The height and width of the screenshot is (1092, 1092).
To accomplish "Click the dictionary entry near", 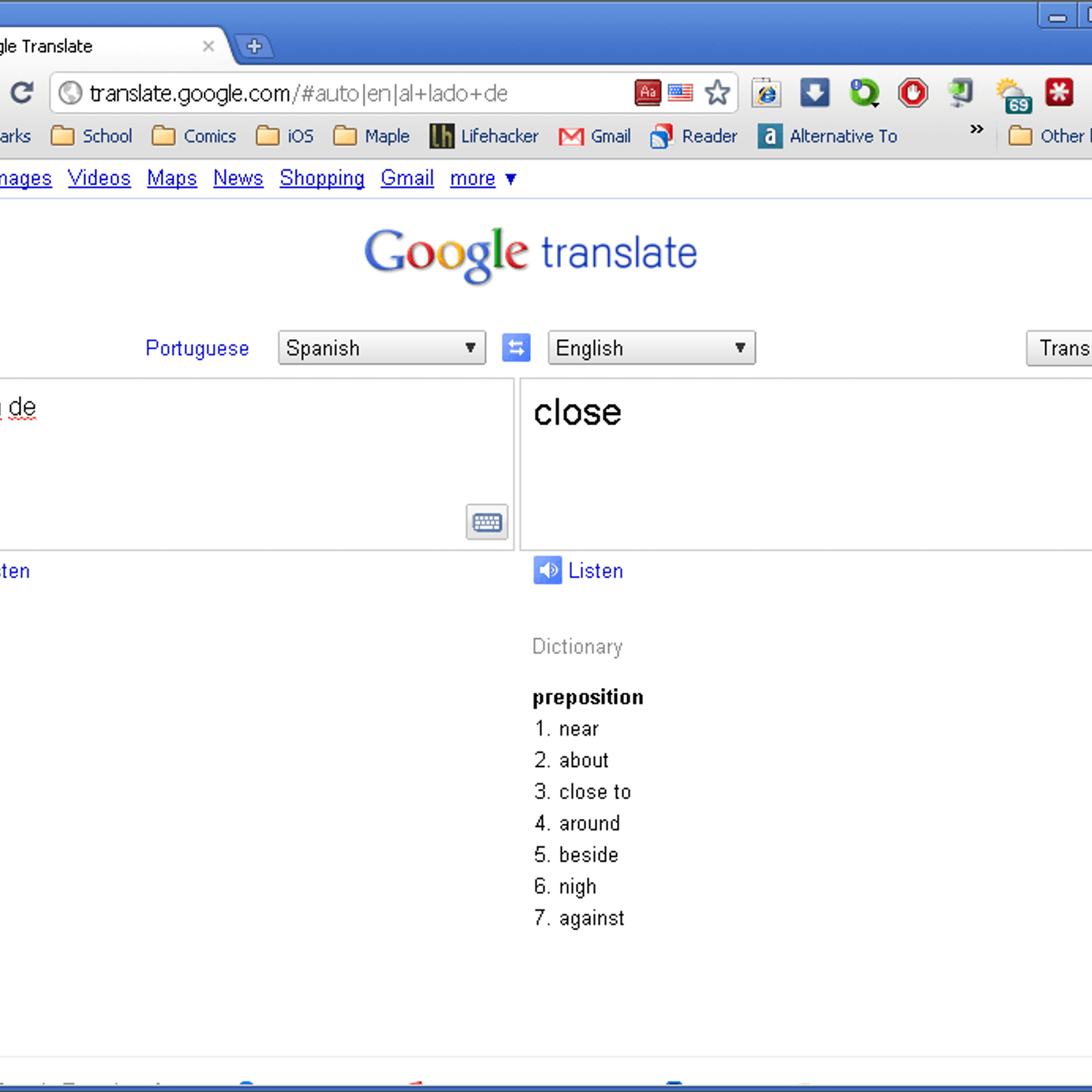I will 579,729.
